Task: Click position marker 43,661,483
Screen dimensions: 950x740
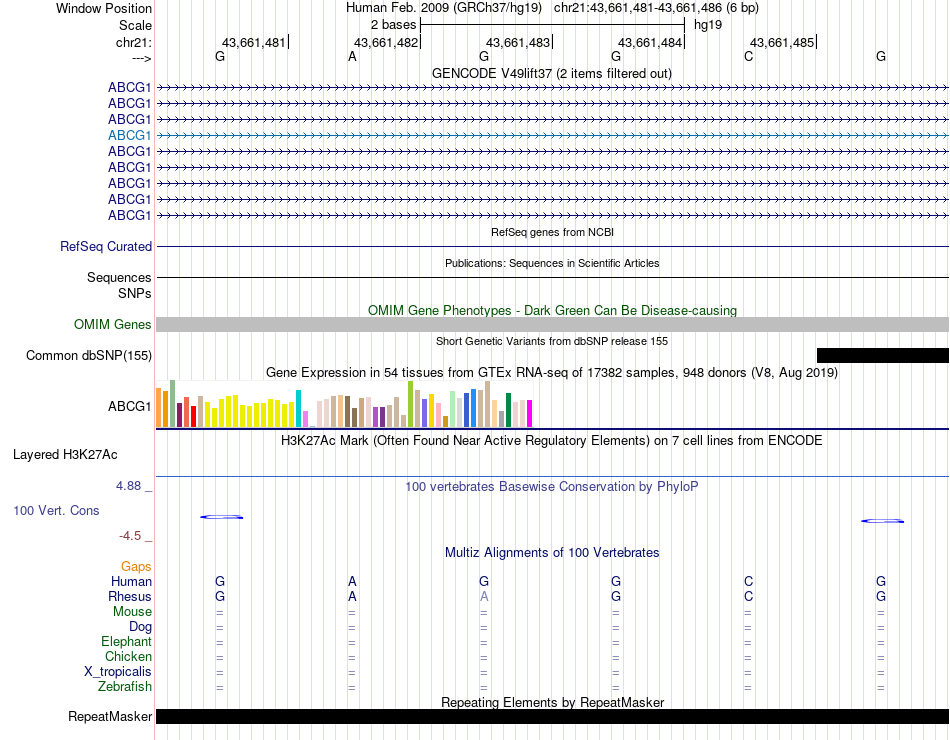Action: pyautogui.click(x=518, y=42)
